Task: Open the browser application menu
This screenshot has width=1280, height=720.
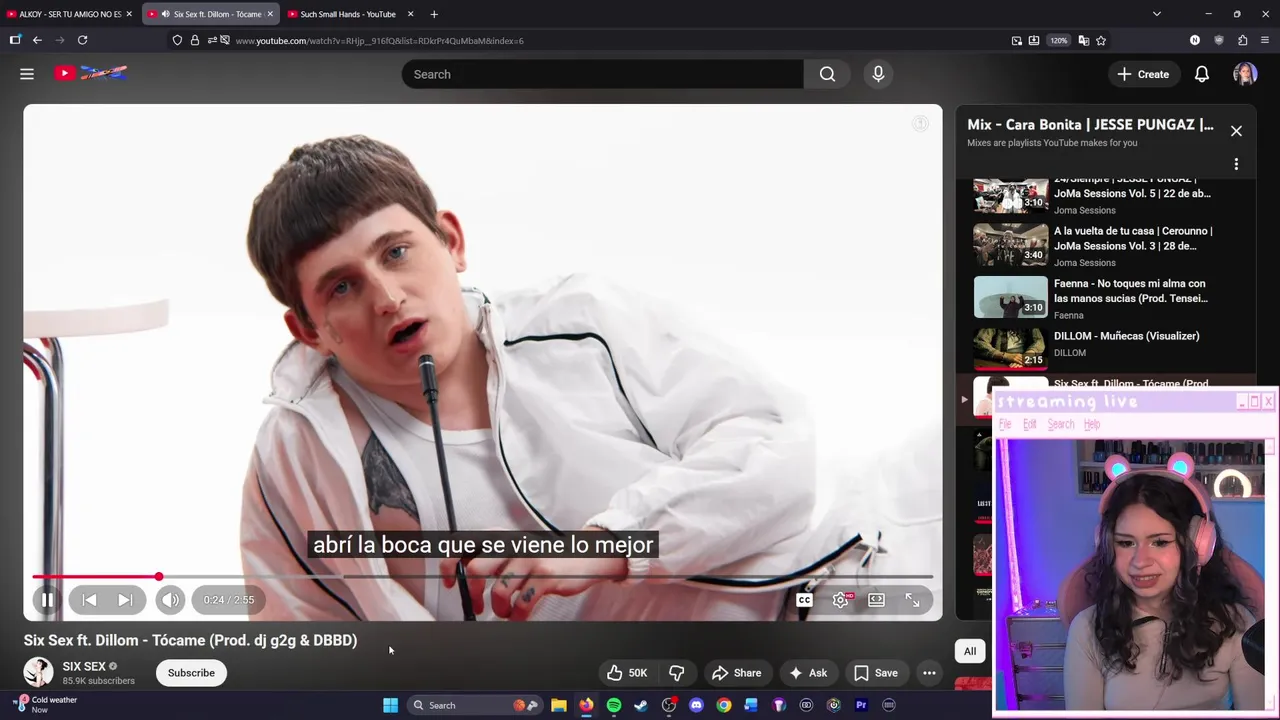Action: click(1266, 40)
